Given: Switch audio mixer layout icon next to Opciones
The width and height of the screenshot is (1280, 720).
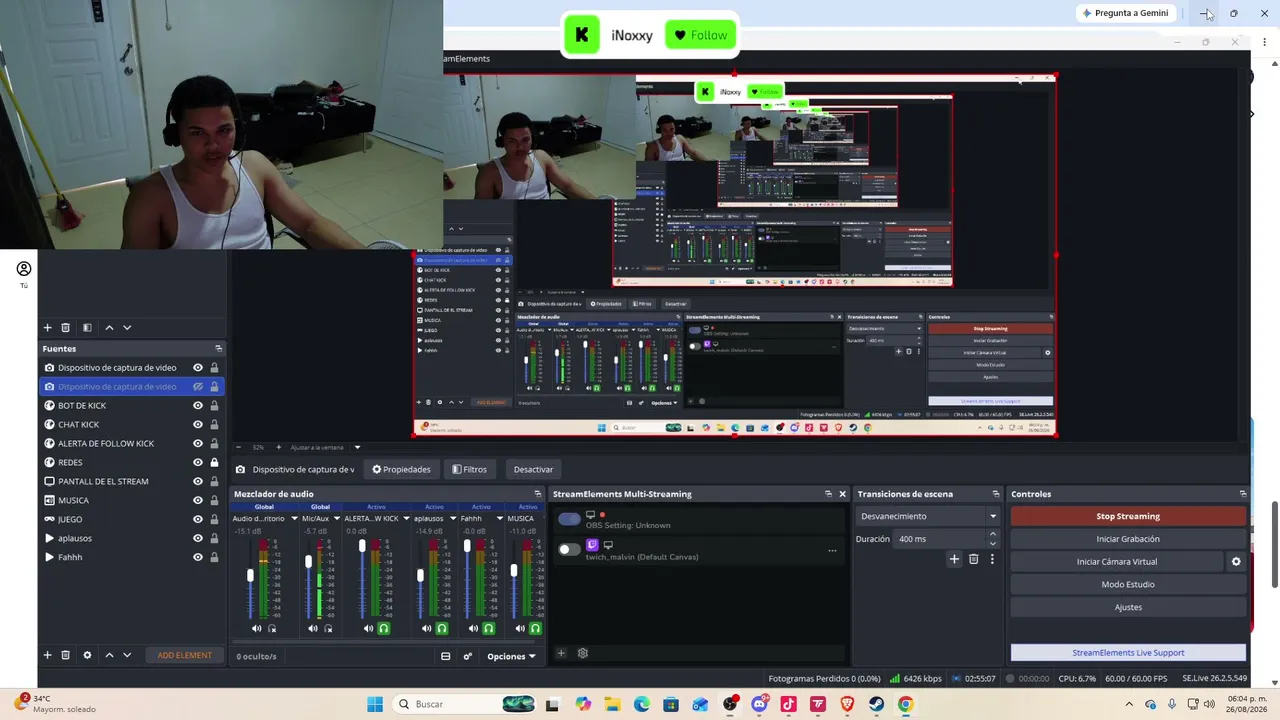Looking at the screenshot, I should 446,656.
